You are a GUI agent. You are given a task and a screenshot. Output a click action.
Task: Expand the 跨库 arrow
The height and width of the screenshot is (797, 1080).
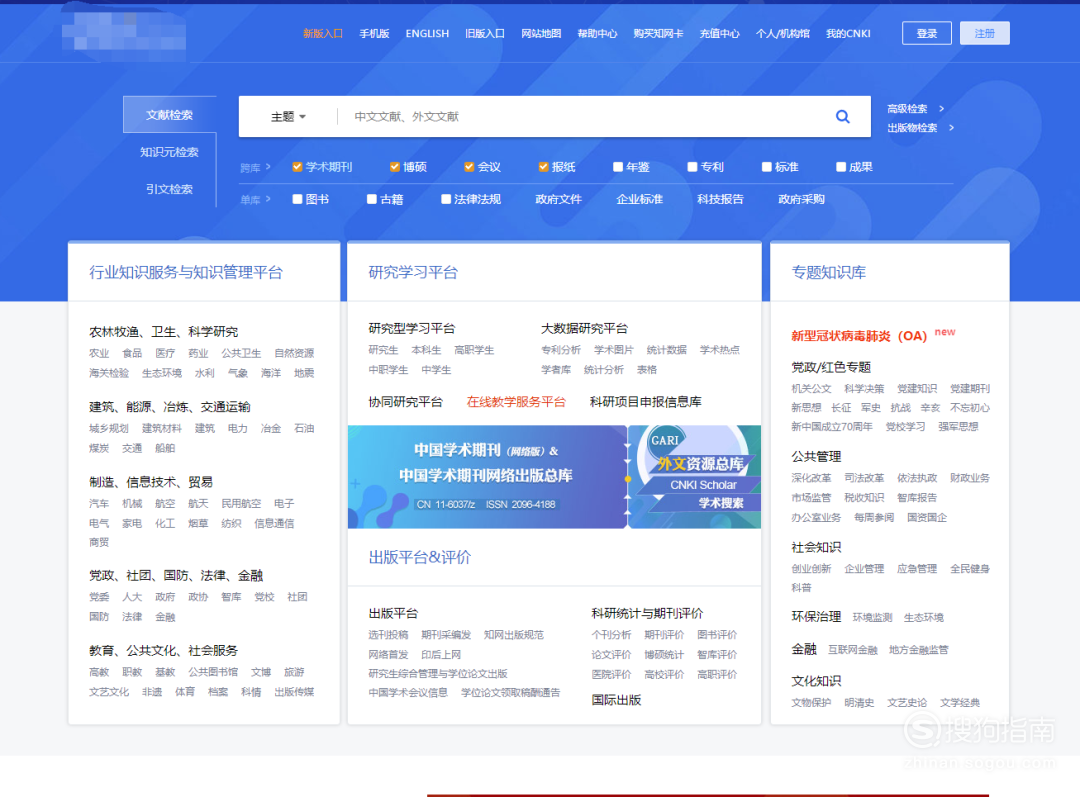coord(268,167)
